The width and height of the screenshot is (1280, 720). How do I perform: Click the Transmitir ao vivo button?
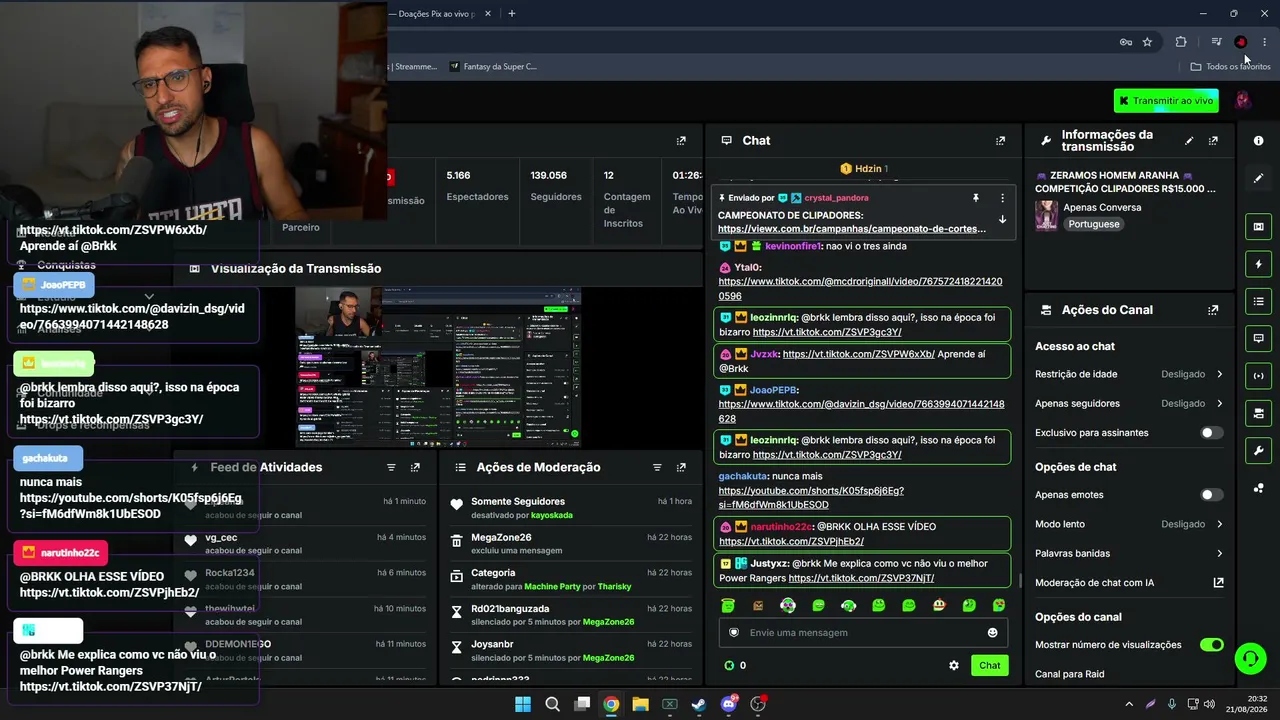pyautogui.click(x=1166, y=101)
